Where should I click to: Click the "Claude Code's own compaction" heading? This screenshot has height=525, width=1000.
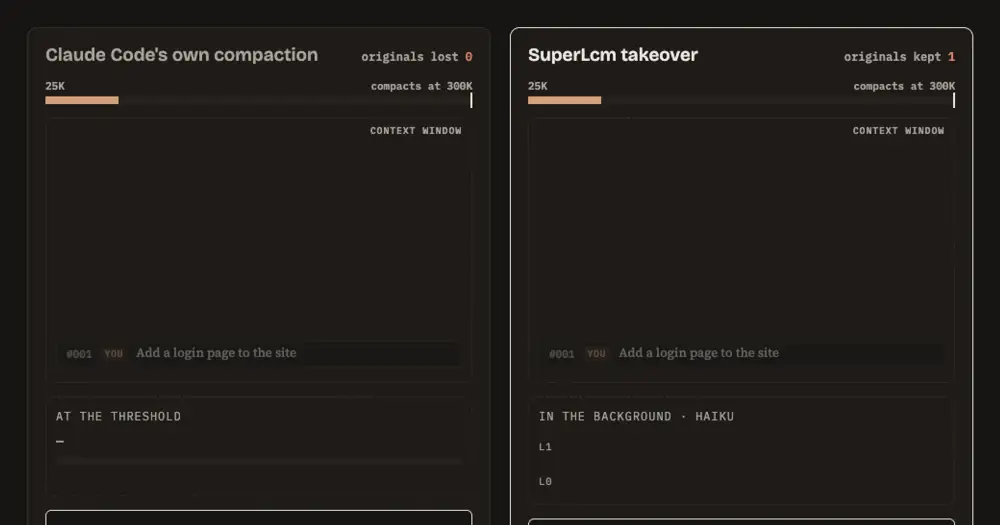click(x=181, y=55)
